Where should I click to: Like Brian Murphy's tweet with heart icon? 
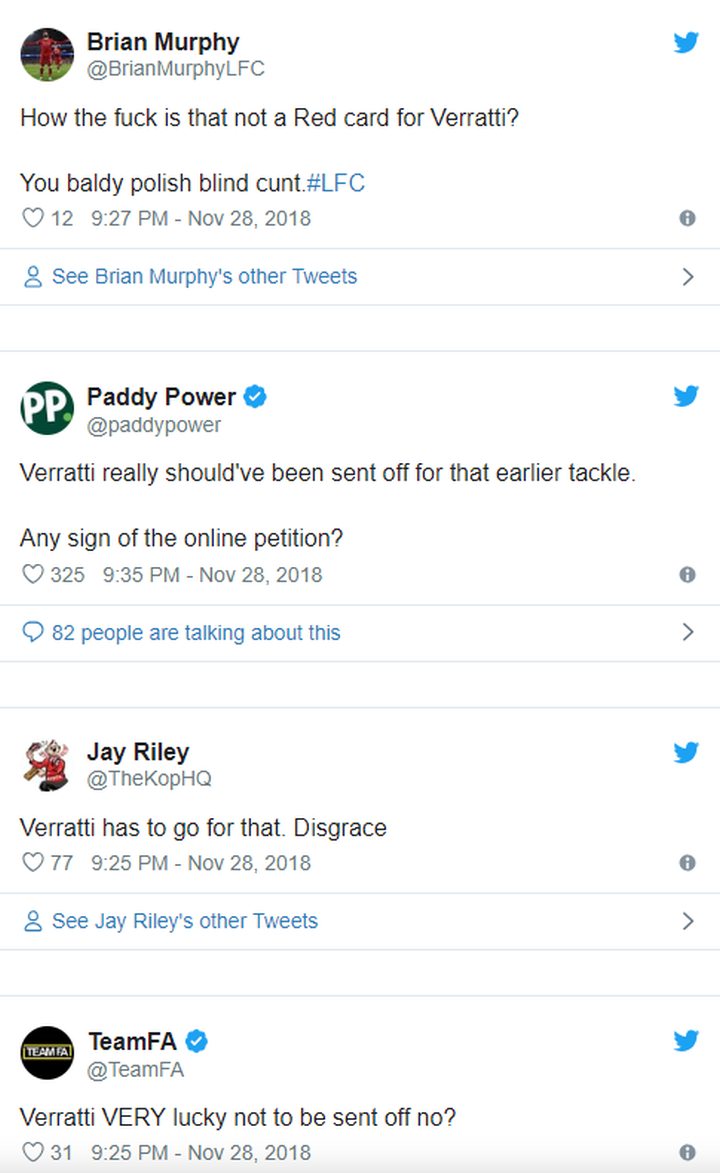point(32,218)
